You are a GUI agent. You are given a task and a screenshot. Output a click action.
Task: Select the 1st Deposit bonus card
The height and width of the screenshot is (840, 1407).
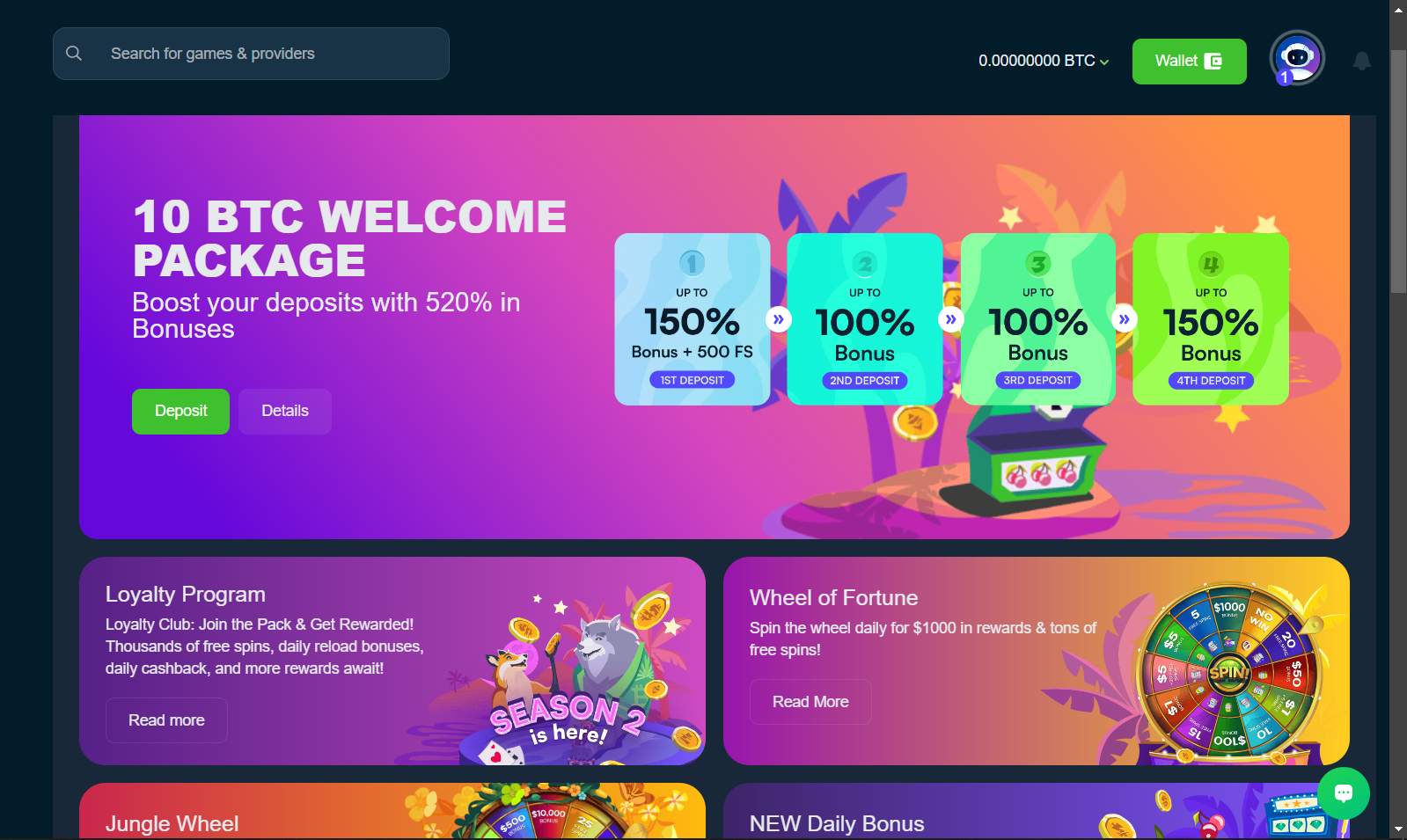coord(693,319)
